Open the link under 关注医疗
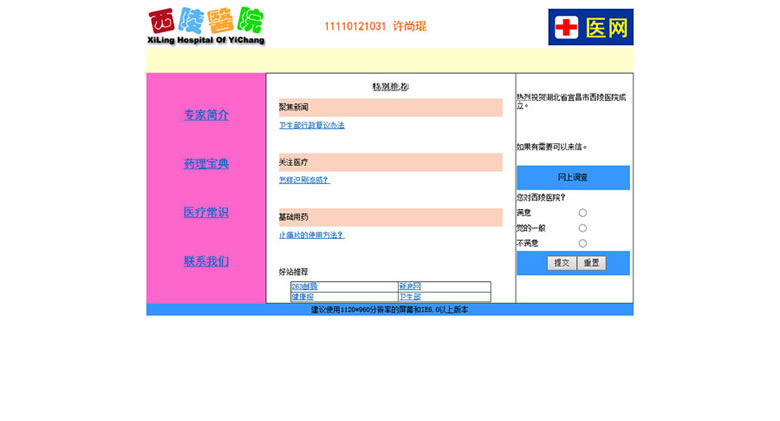780x421 pixels. (304, 180)
